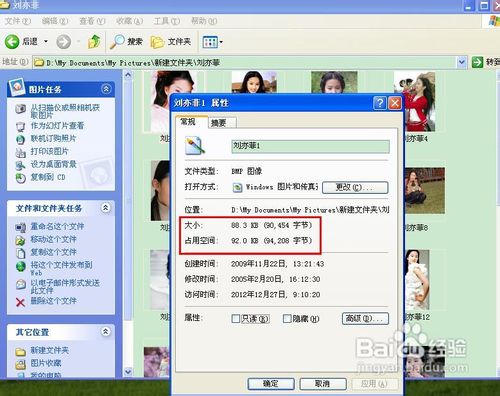Click the filename field showing 刘亦菲1

click(310, 146)
